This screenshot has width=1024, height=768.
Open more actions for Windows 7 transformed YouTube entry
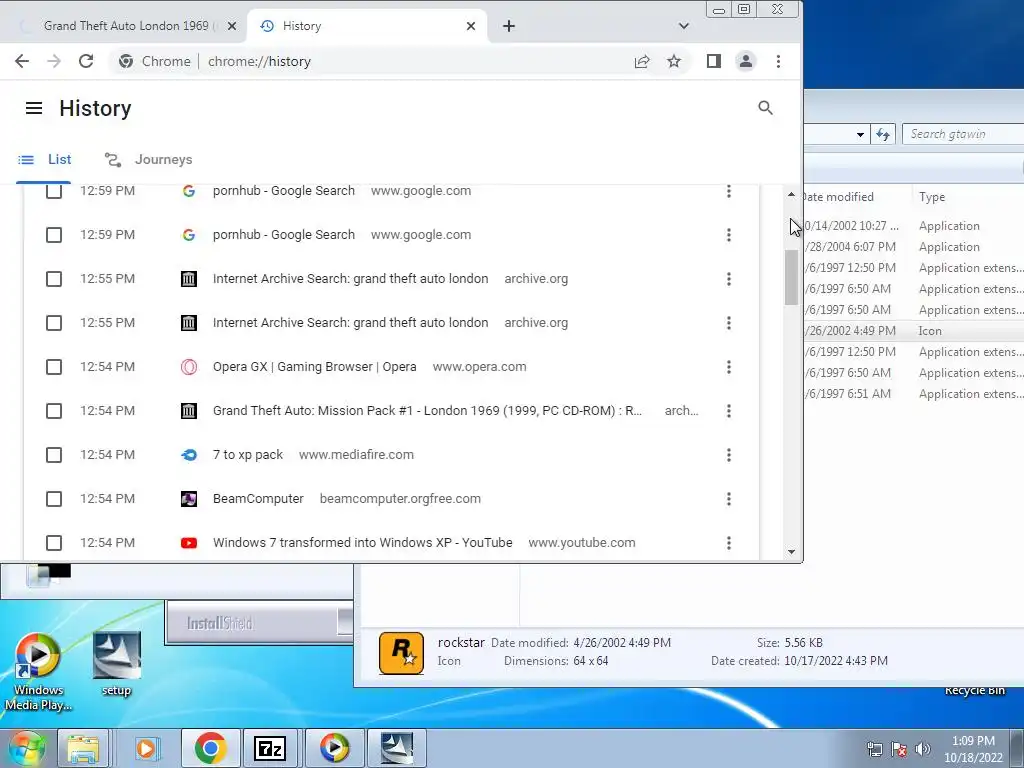[729, 543]
